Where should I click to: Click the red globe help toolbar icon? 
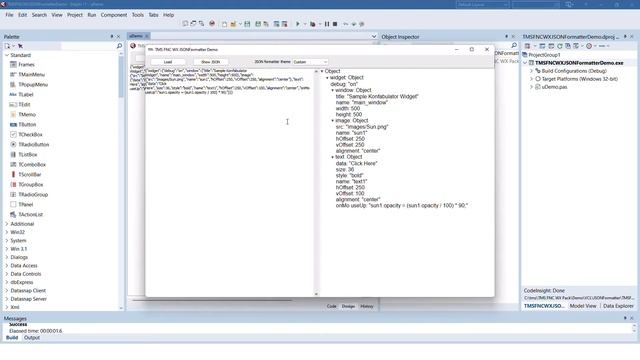[x=212, y=24]
